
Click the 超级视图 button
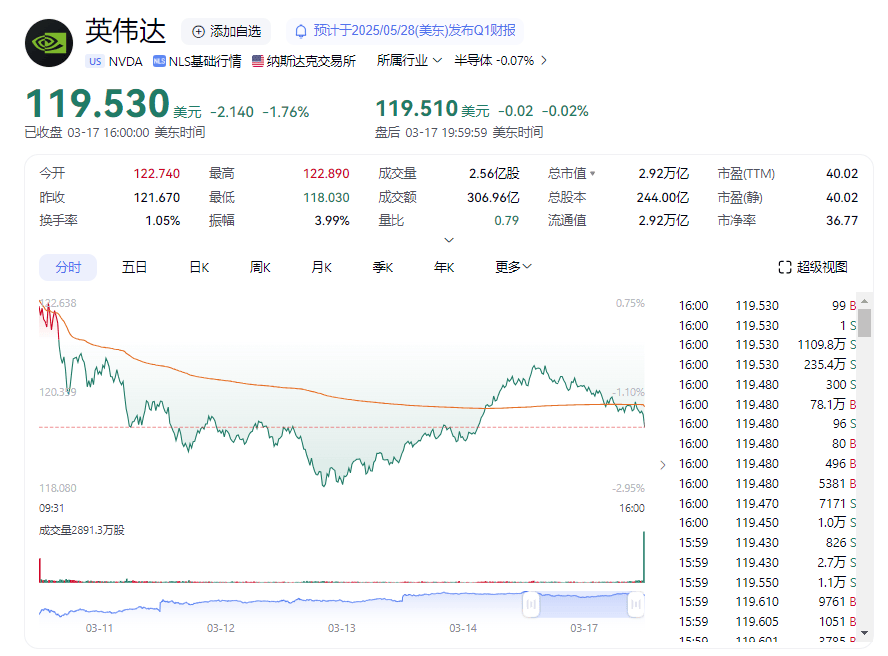[x=813, y=267]
